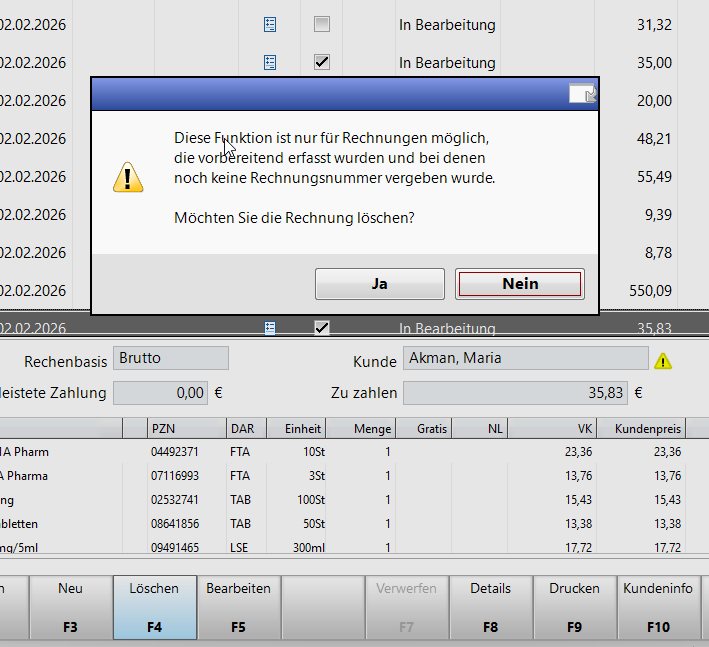
Task: Print using the Drucken F9 button
Action: pyautogui.click(x=574, y=607)
